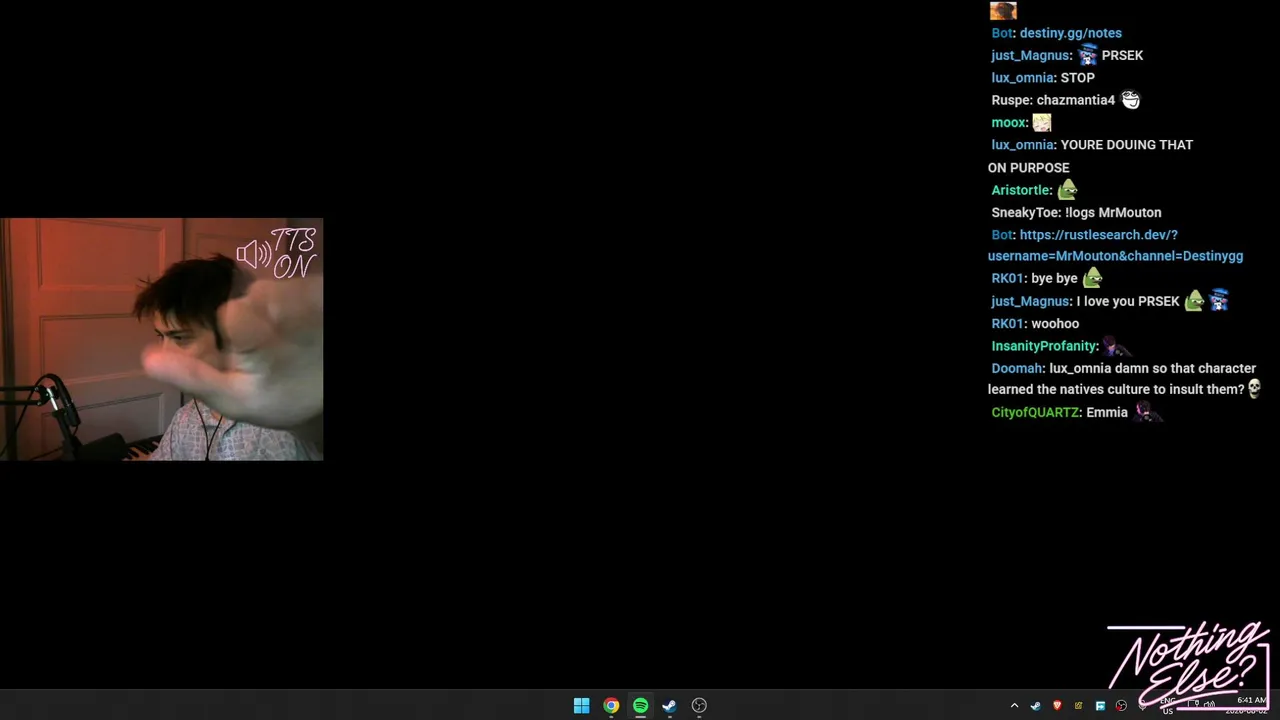Image resolution: width=1280 pixels, height=720 pixels.
Task: Open Google Chrome from the taskbar
Action: pyautogui.click(x=611, y=706)
